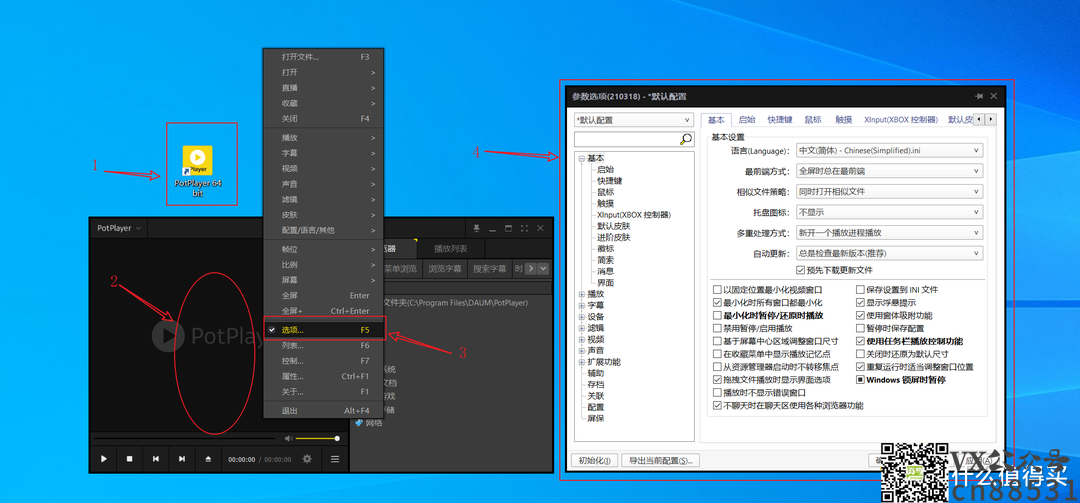Mute audio using the speaker icon
1080x503 pixels.
coord(289,438)
